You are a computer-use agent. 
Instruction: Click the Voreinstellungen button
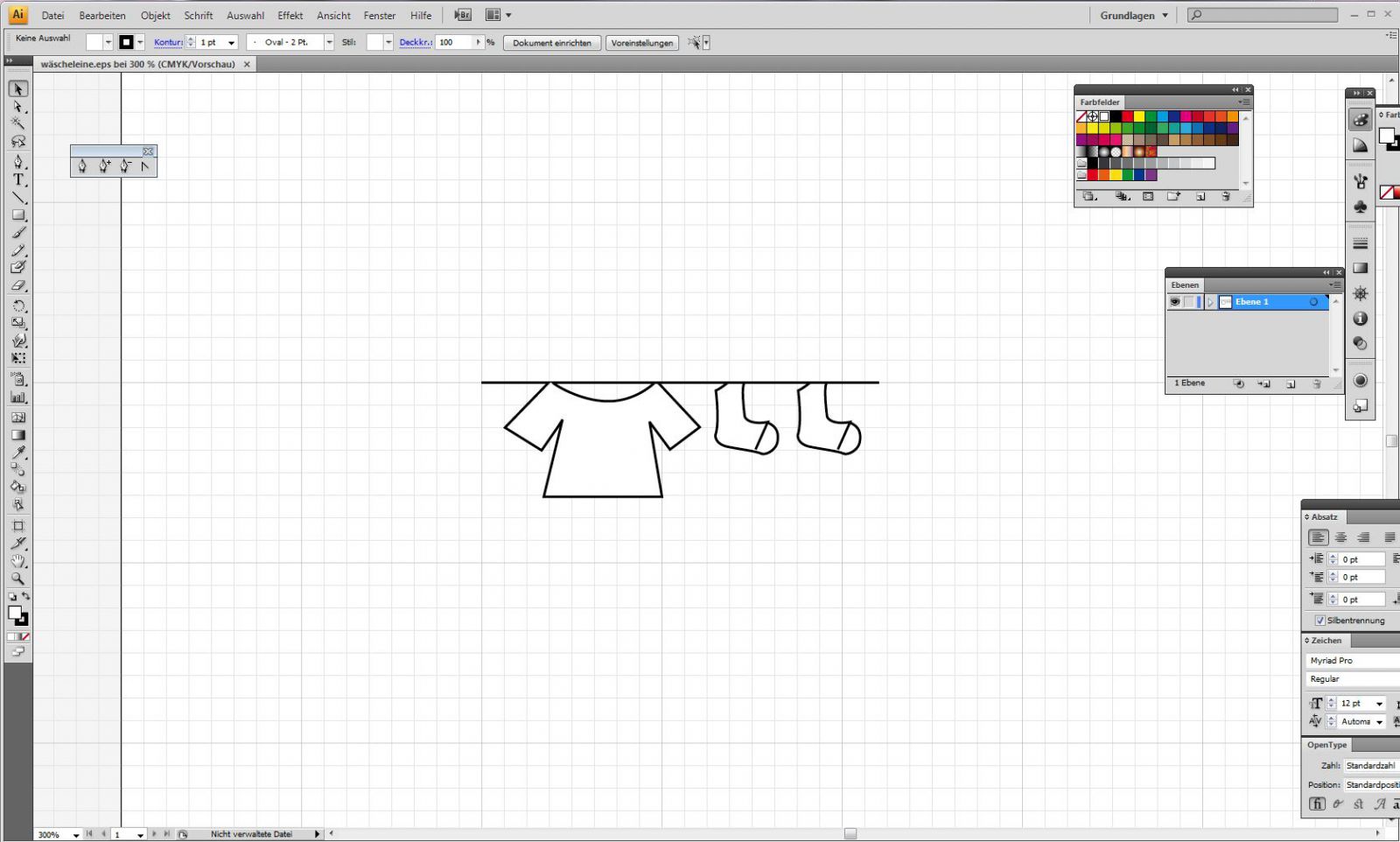(641, 43)
